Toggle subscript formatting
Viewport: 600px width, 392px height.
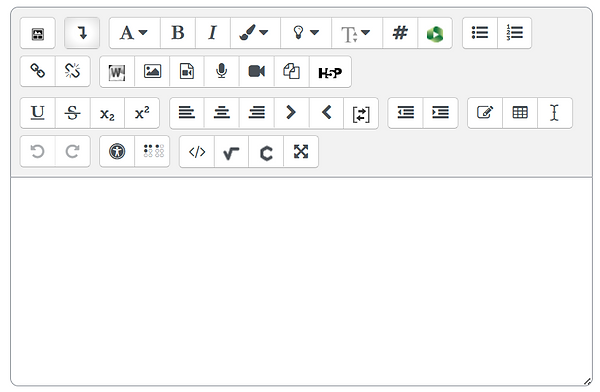108,113
